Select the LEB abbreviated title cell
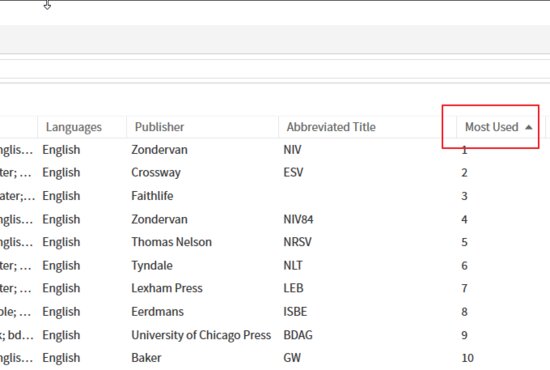This screenshot has height=370, width=550. (x=293, y=288)
